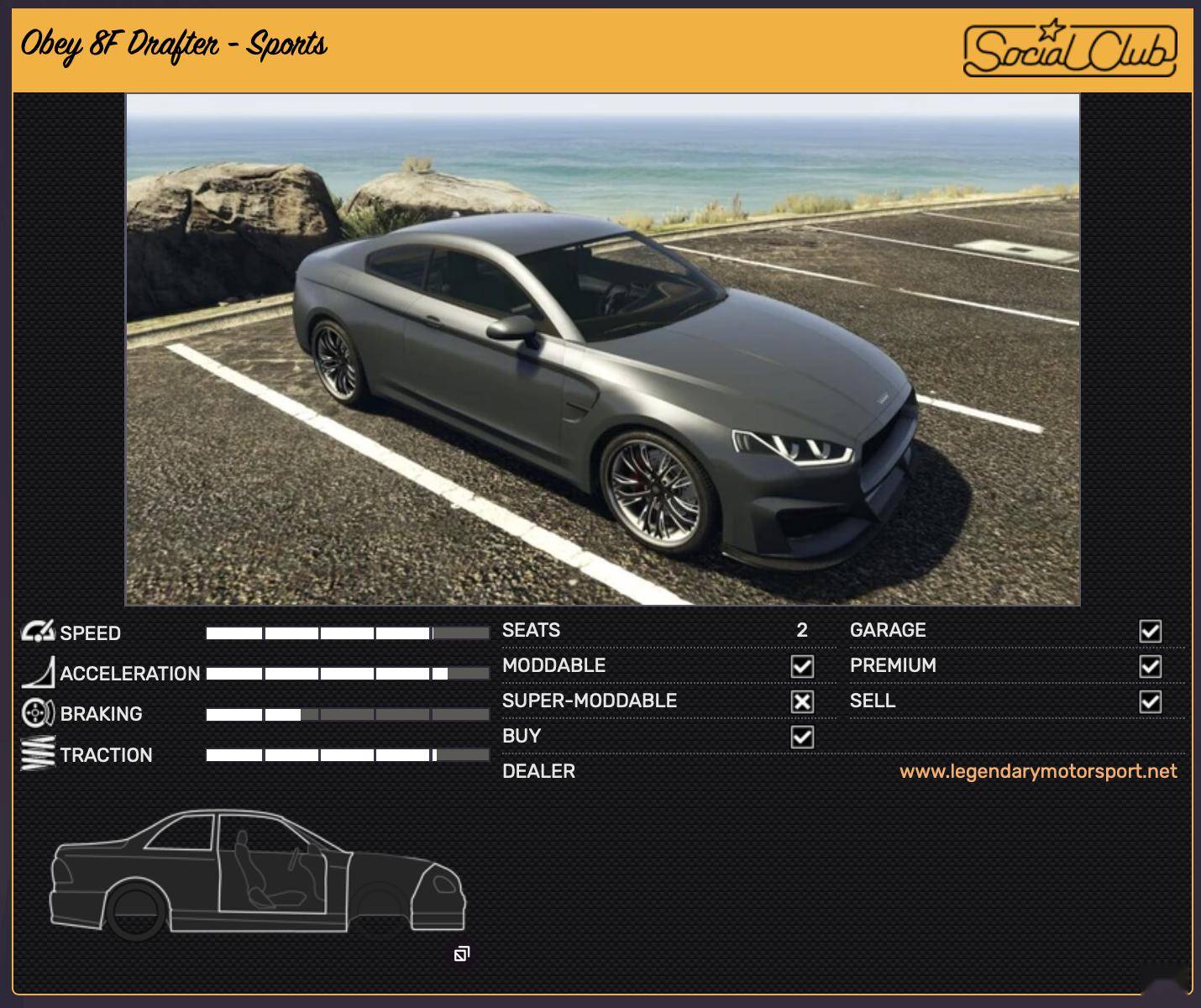Click the SUPER-MODDABLE label

[590, 701]
